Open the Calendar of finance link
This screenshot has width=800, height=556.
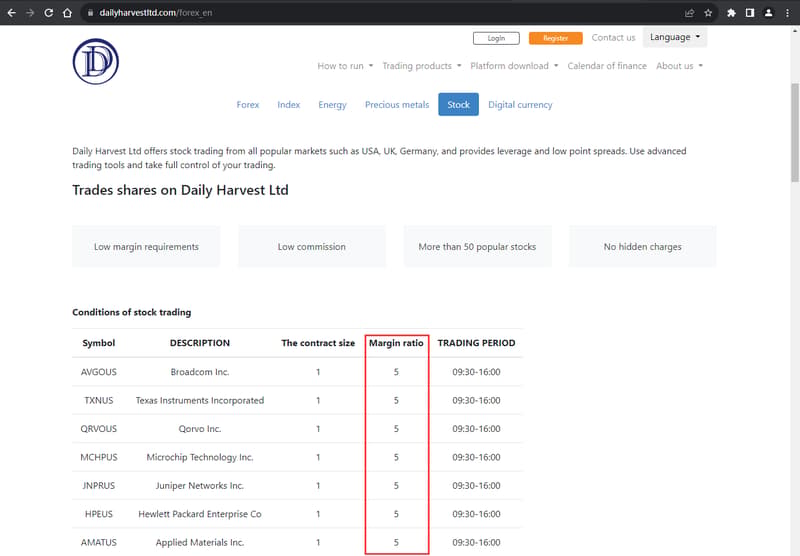(x=607, y=66)
